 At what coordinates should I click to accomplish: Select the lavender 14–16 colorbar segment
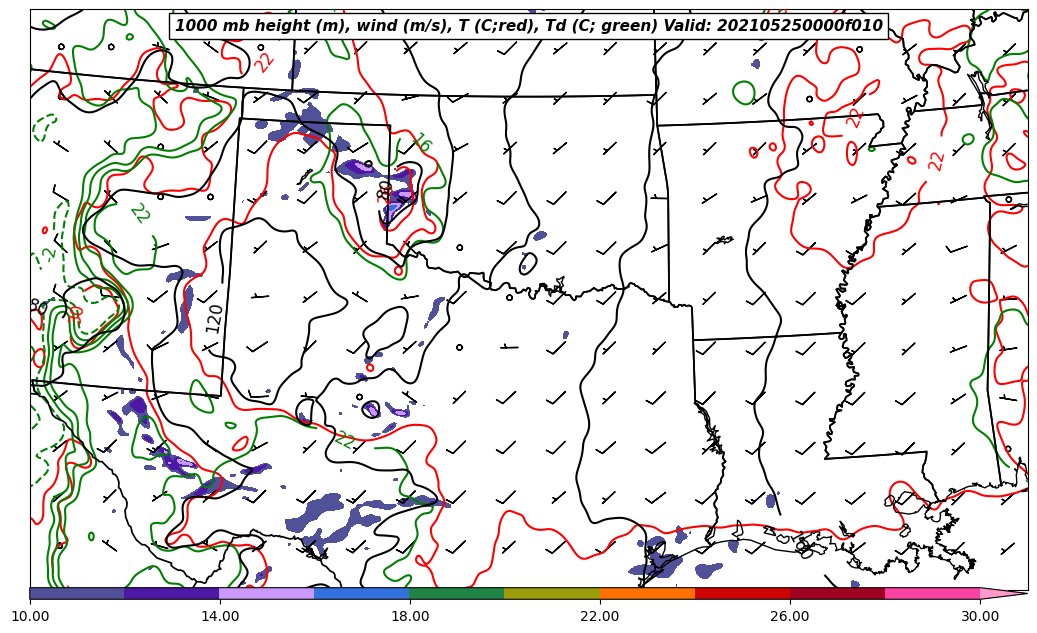pyautogui.click(x=267, y=593)
